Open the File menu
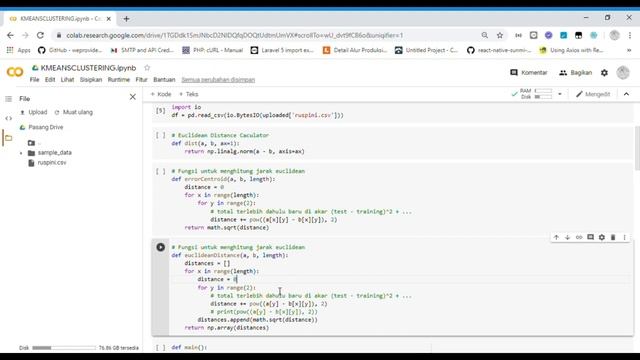Image resolution: width=640 pixels, height=360 pixels. click(34, 80)
